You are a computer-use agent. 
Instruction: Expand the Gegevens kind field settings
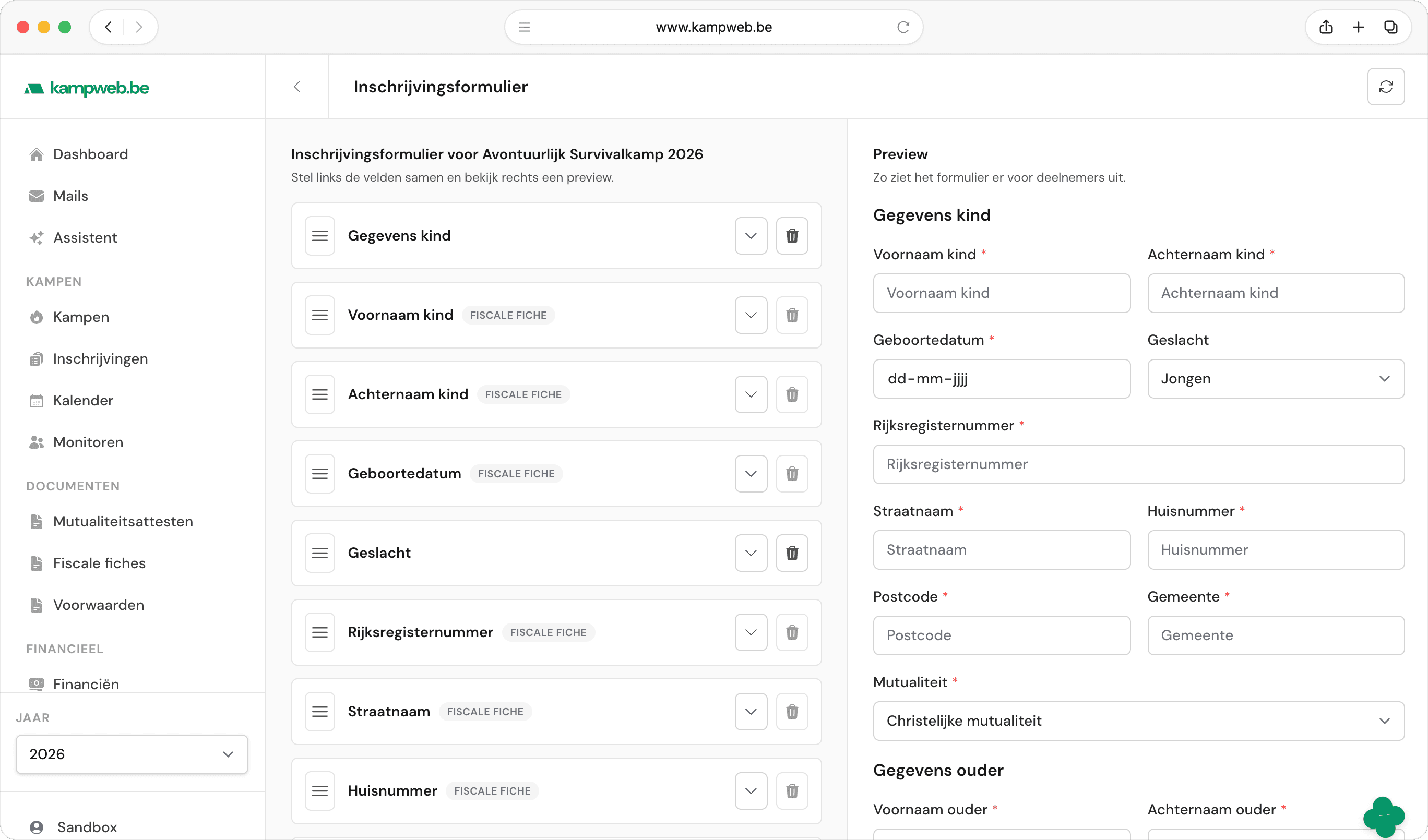coord(751,236)
